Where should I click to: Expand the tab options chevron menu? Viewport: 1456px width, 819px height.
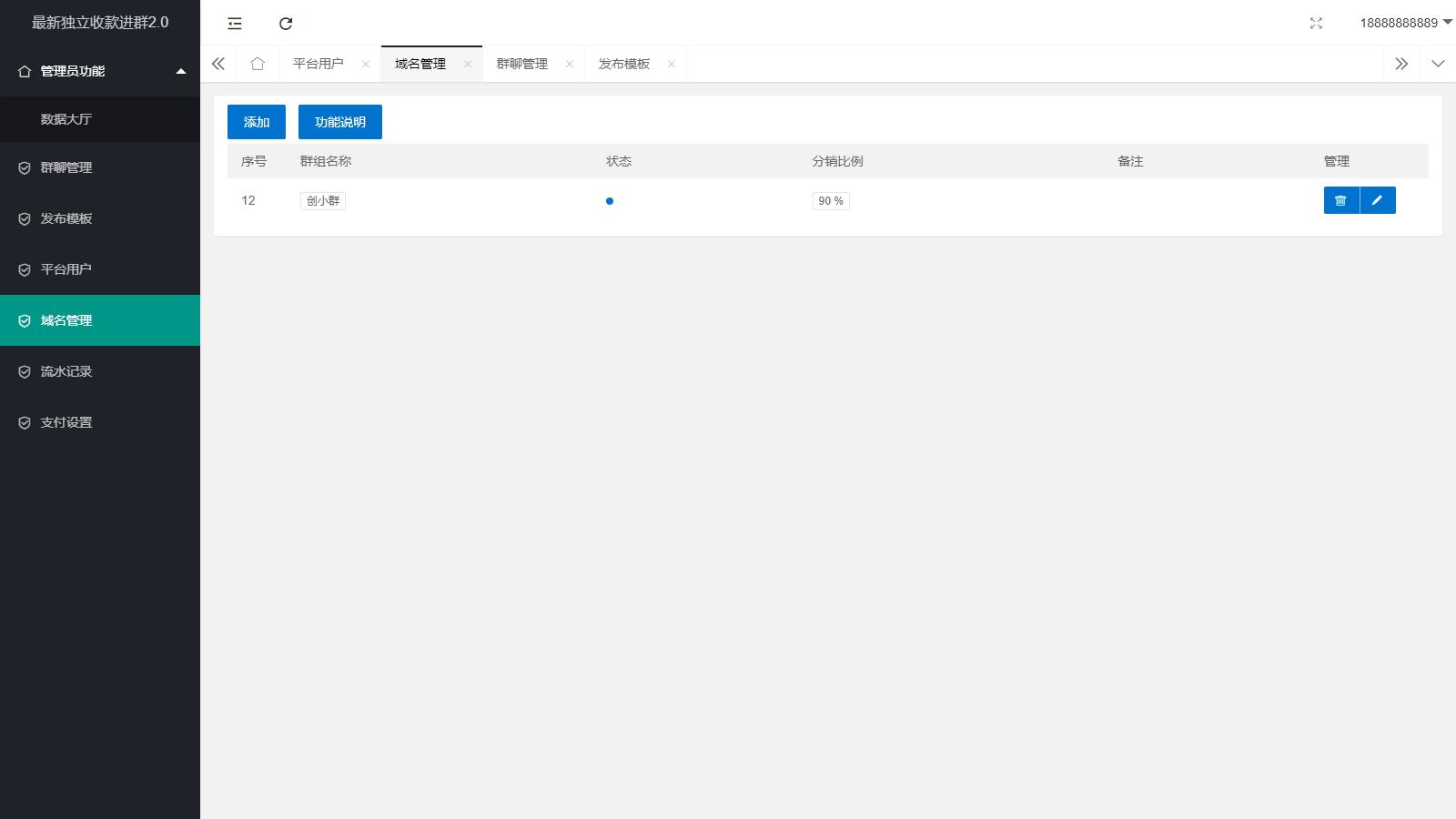pyautogui.click(x=1438, y=64)
